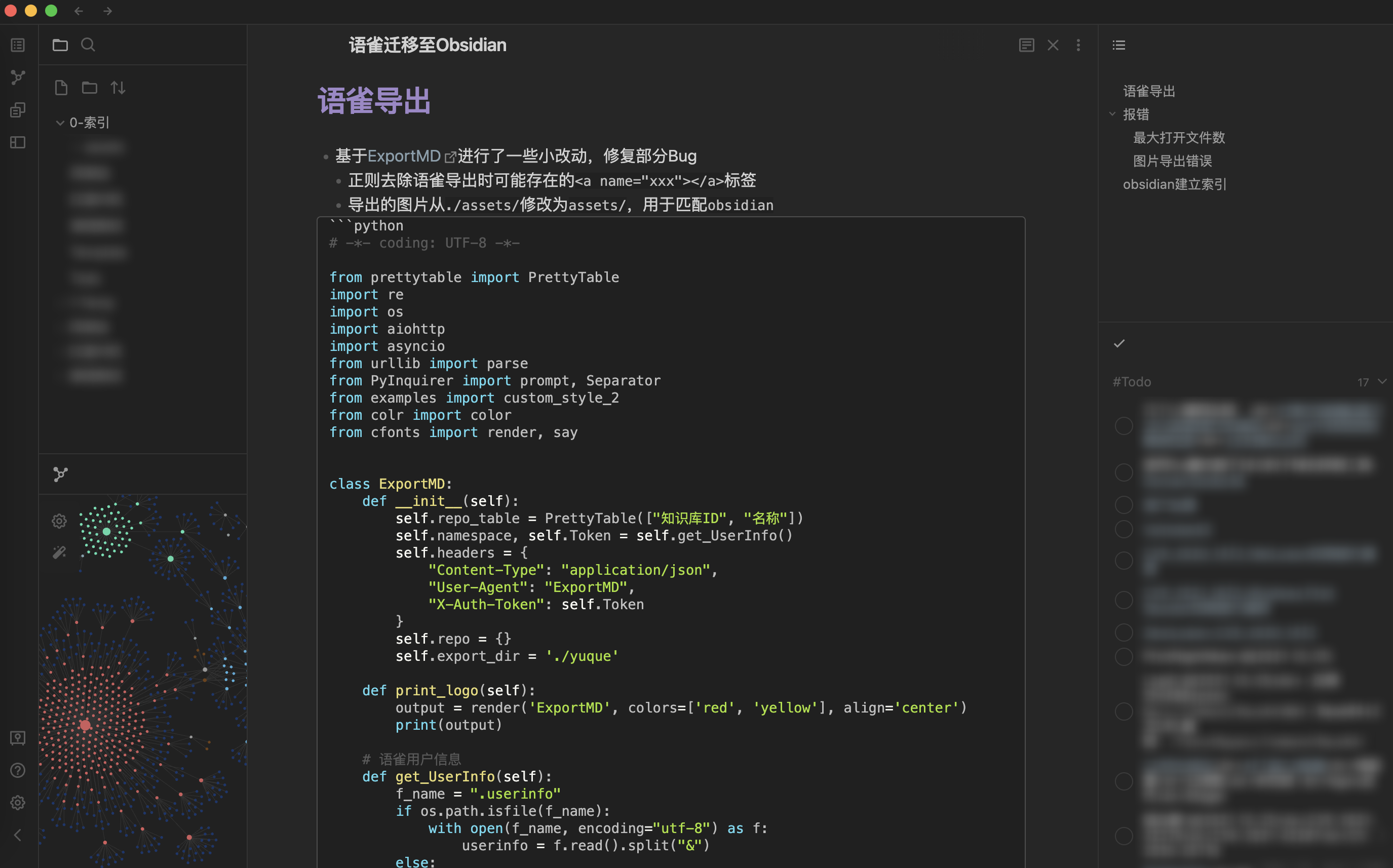This screenshot has height=868, width=1393.
Task: Collapse the #Todo tag group
Action: (1382, 382)
